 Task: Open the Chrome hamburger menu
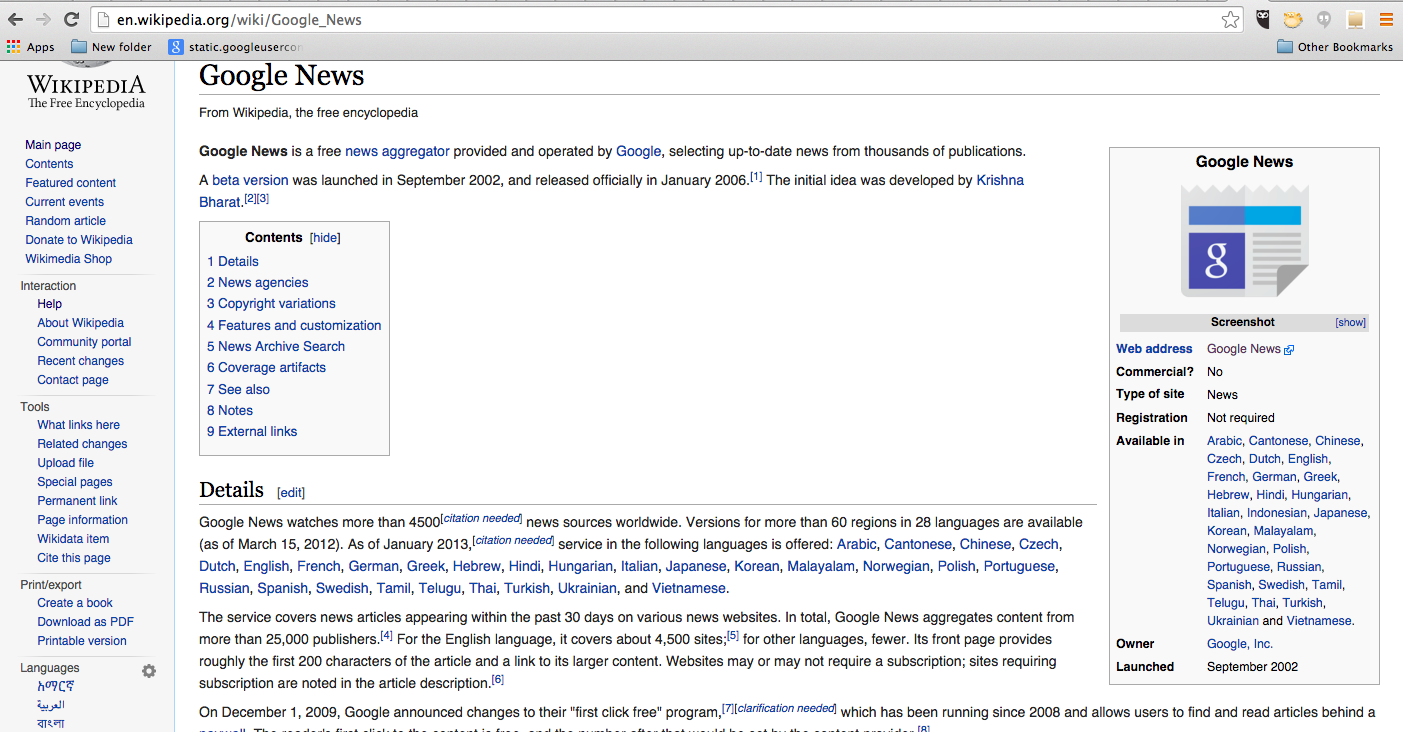(x=1386, y=19)
